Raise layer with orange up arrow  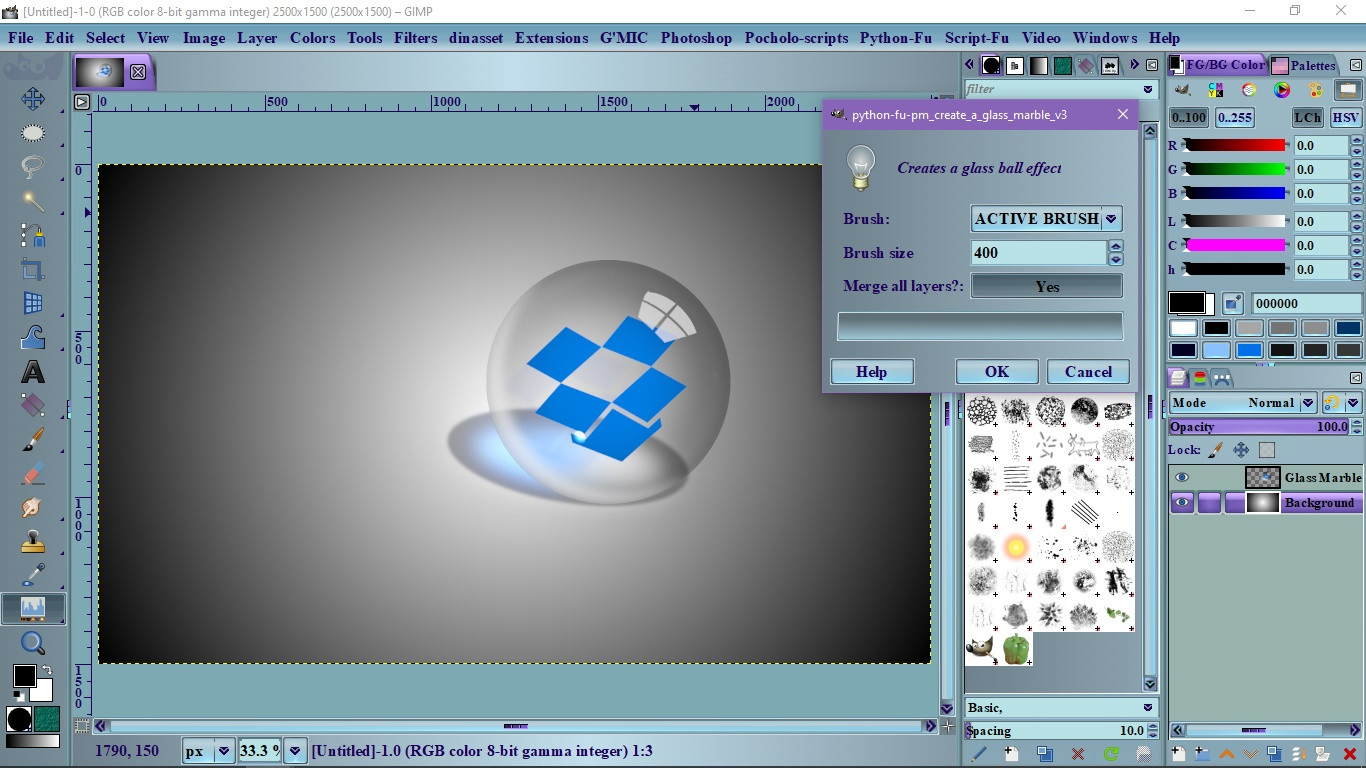point(1227,754)
